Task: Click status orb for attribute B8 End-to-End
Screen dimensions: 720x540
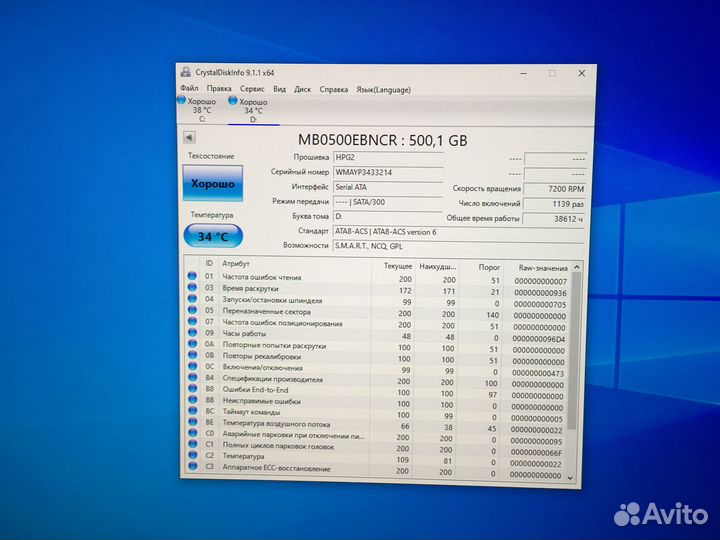Action: tap(192, 388)
